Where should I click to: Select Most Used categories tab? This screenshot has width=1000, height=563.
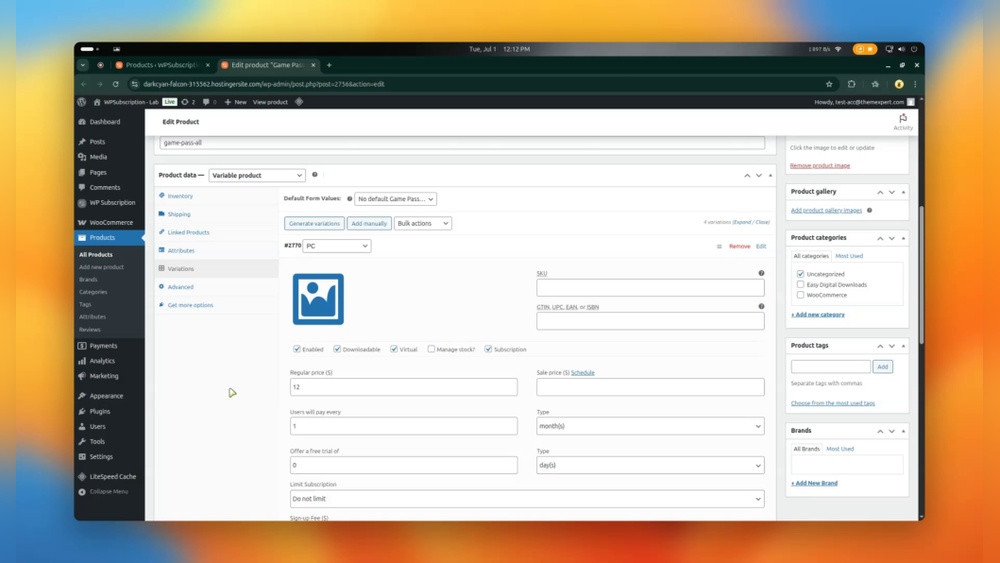click(x=849, y=256)
